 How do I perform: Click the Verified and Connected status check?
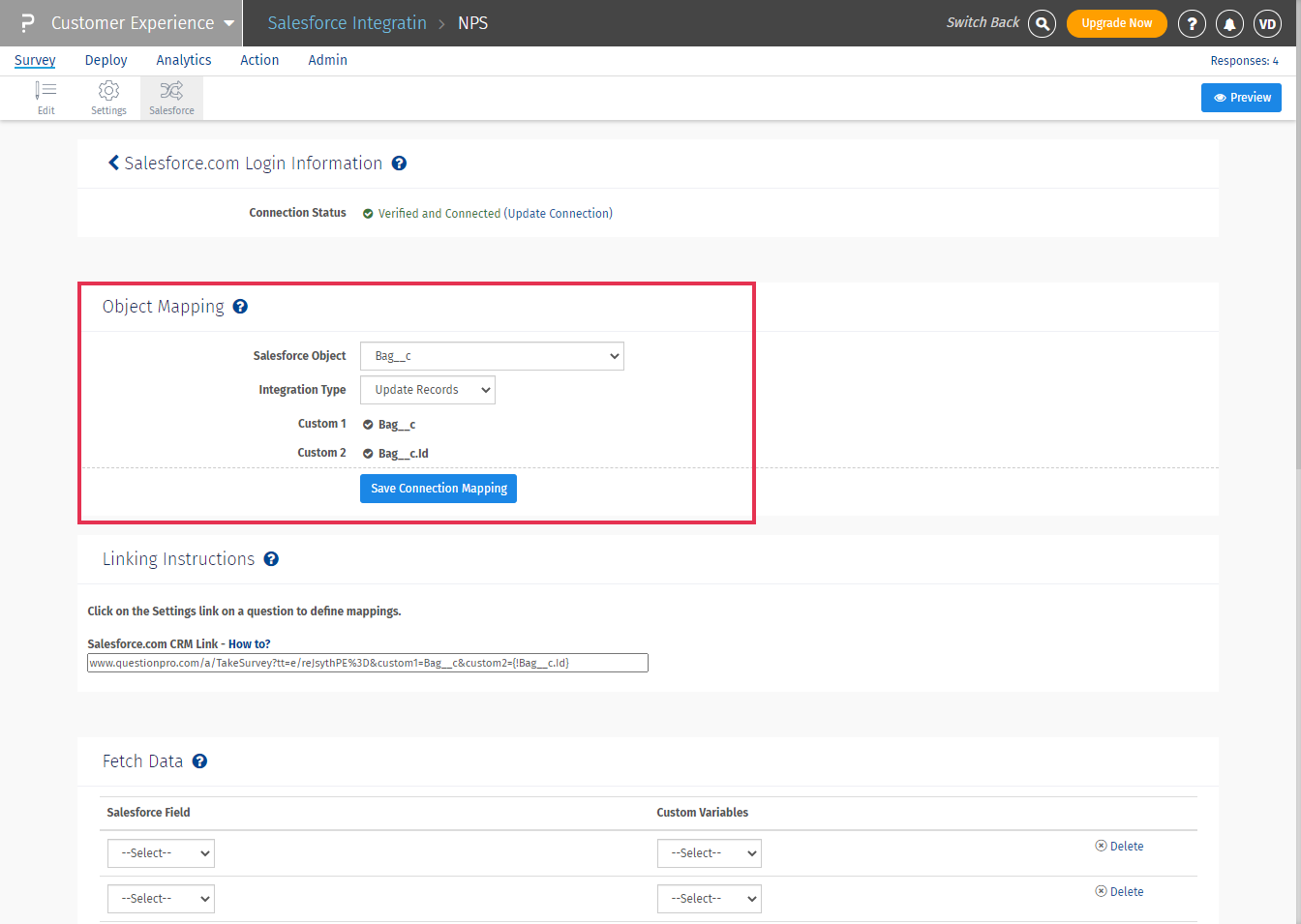click(368, 213)
